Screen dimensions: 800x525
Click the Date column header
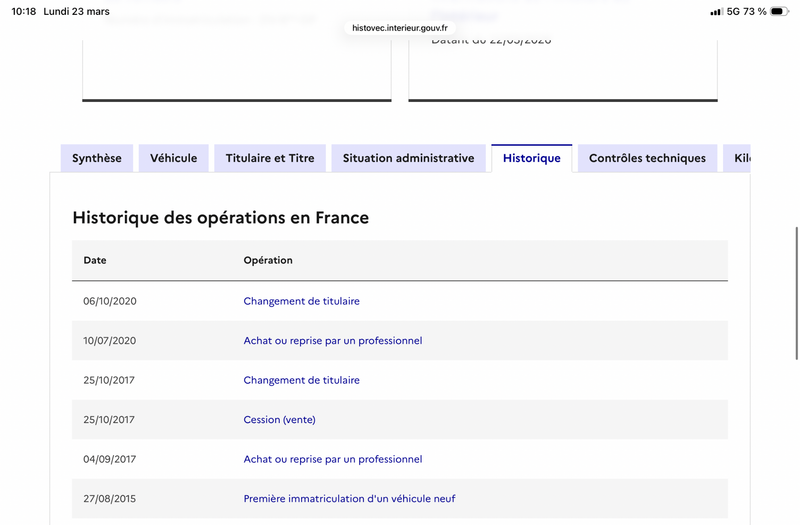(95, 260)
